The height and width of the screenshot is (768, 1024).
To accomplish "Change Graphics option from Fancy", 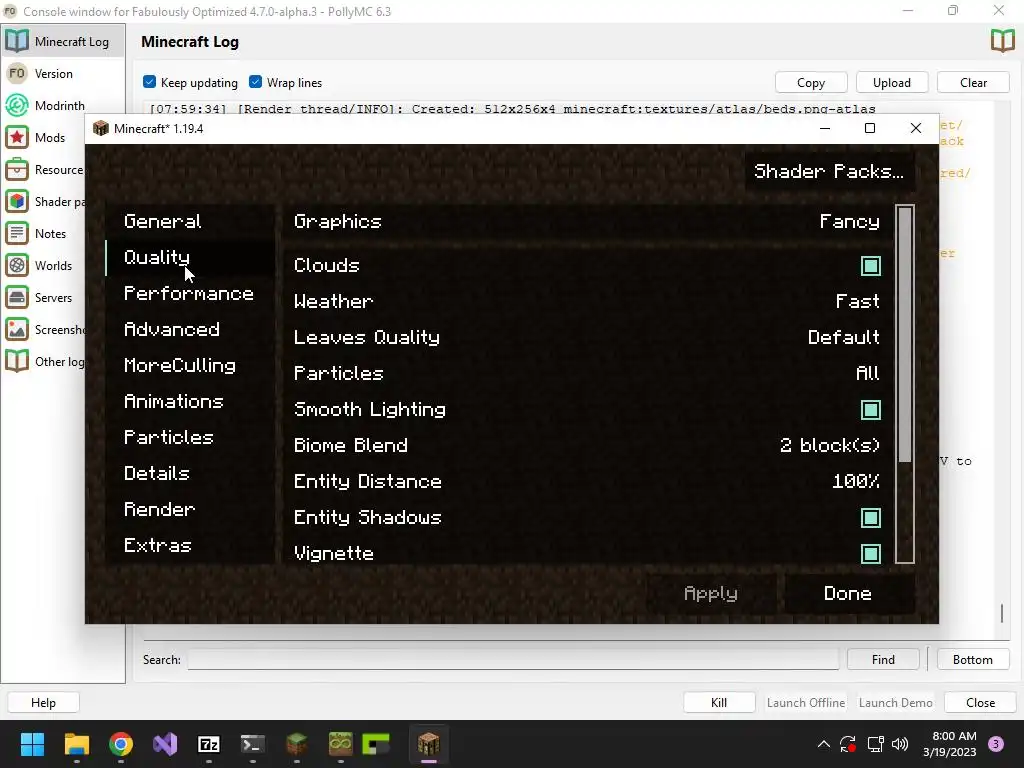I will 586,222.
